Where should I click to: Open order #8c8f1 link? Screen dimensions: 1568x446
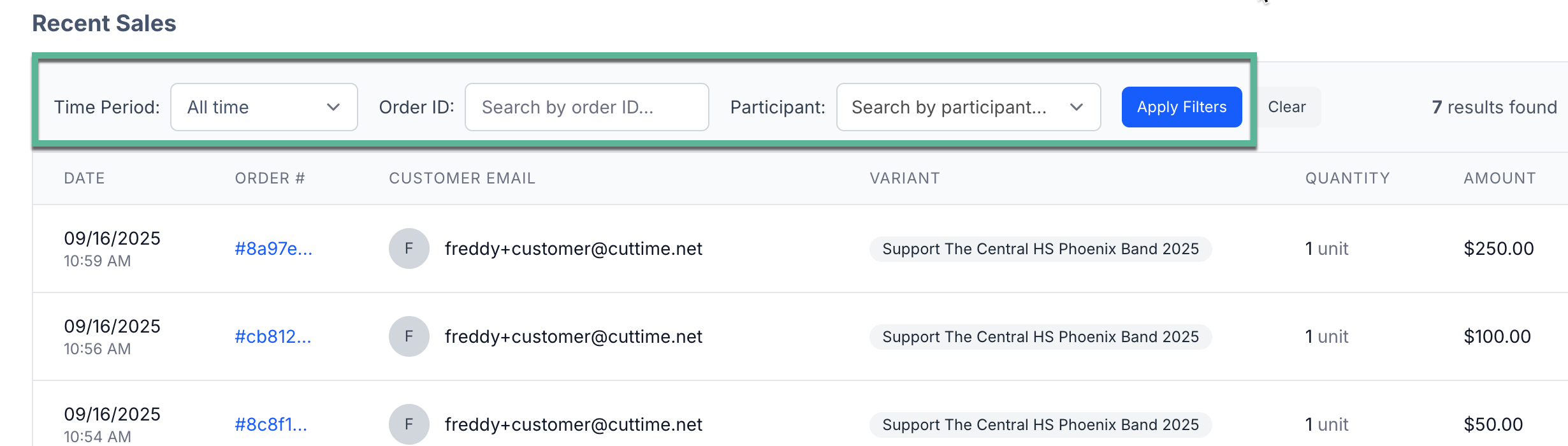tap(271, 424)
